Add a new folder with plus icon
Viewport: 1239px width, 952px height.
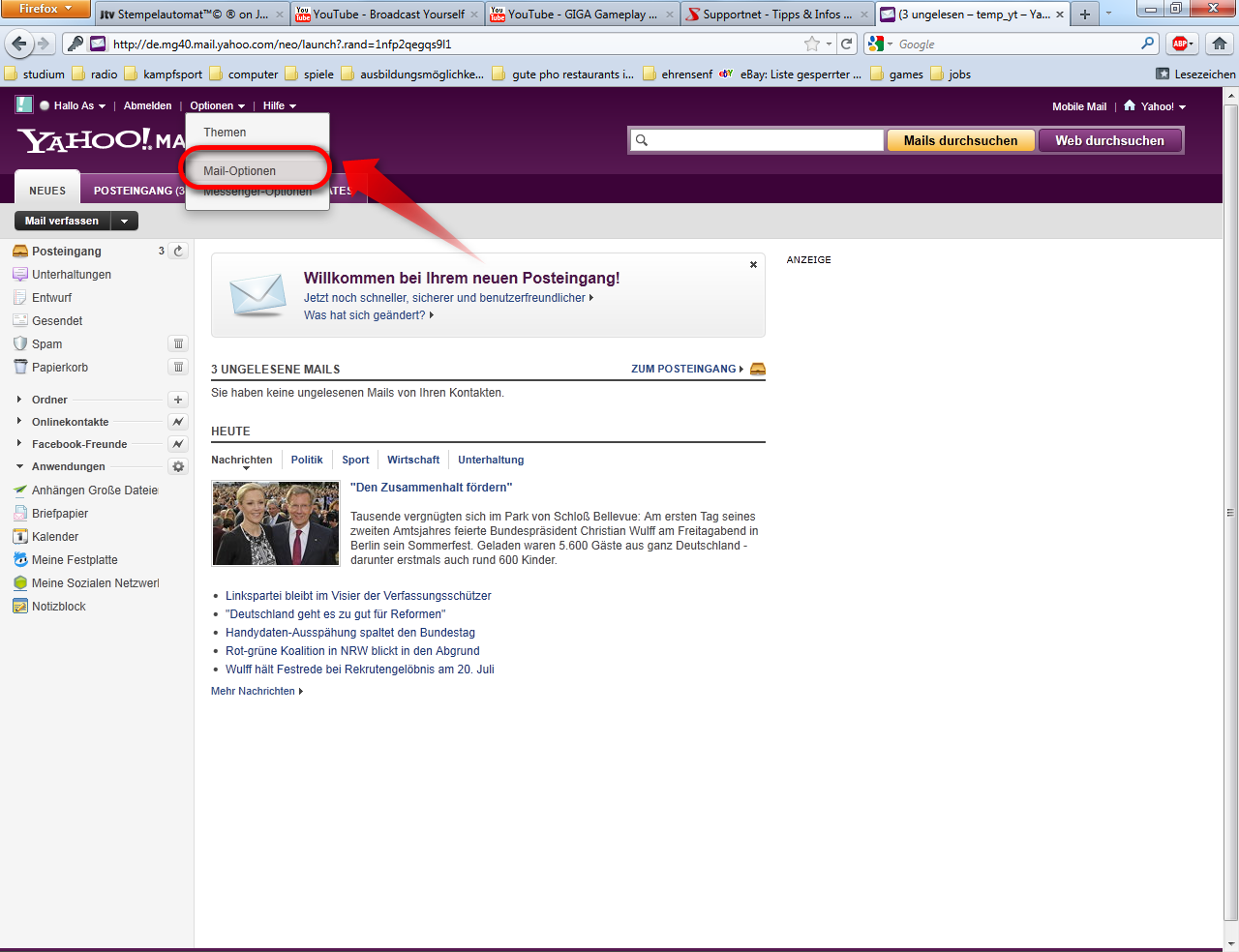point(178,400)
